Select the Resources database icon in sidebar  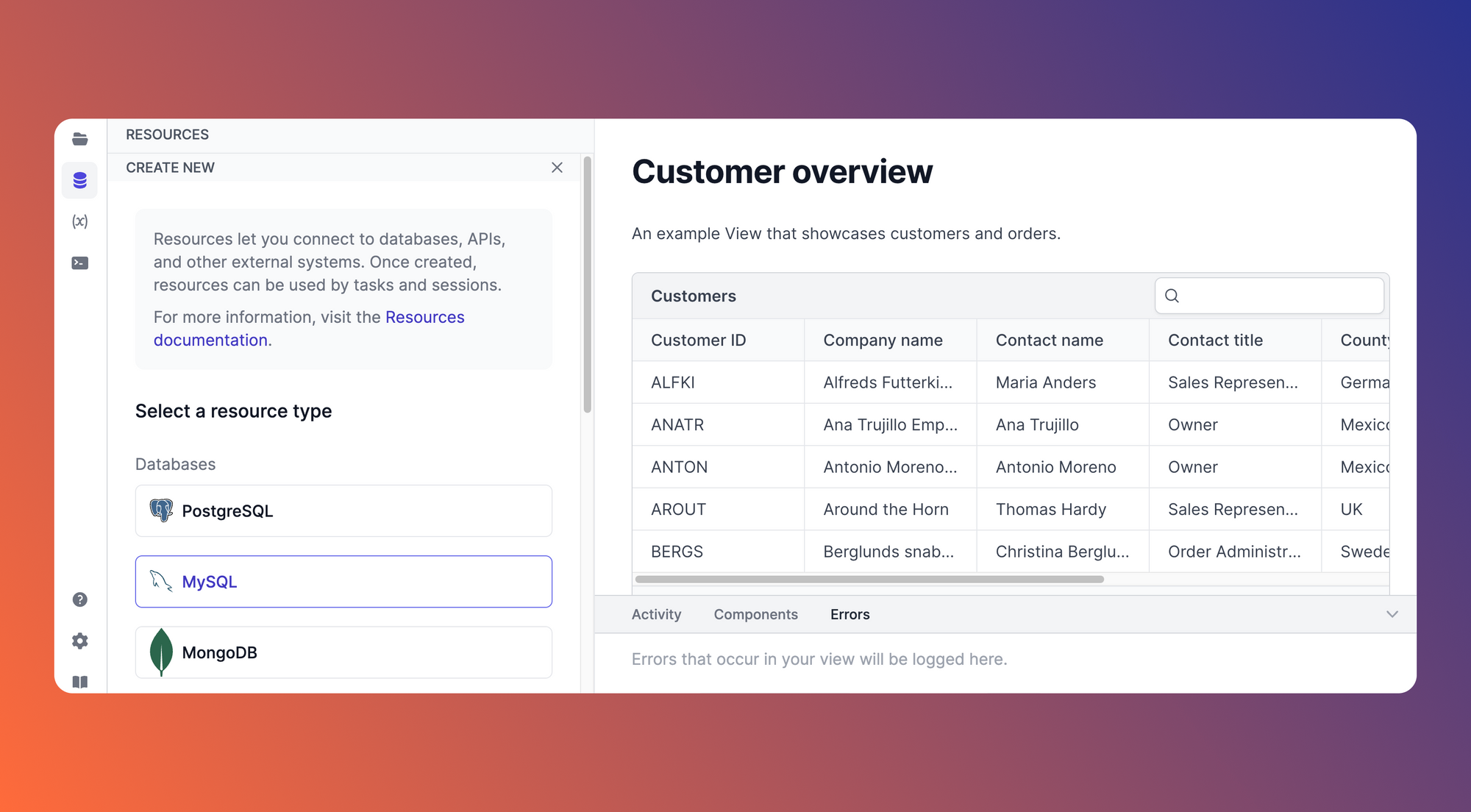[80, 180]
